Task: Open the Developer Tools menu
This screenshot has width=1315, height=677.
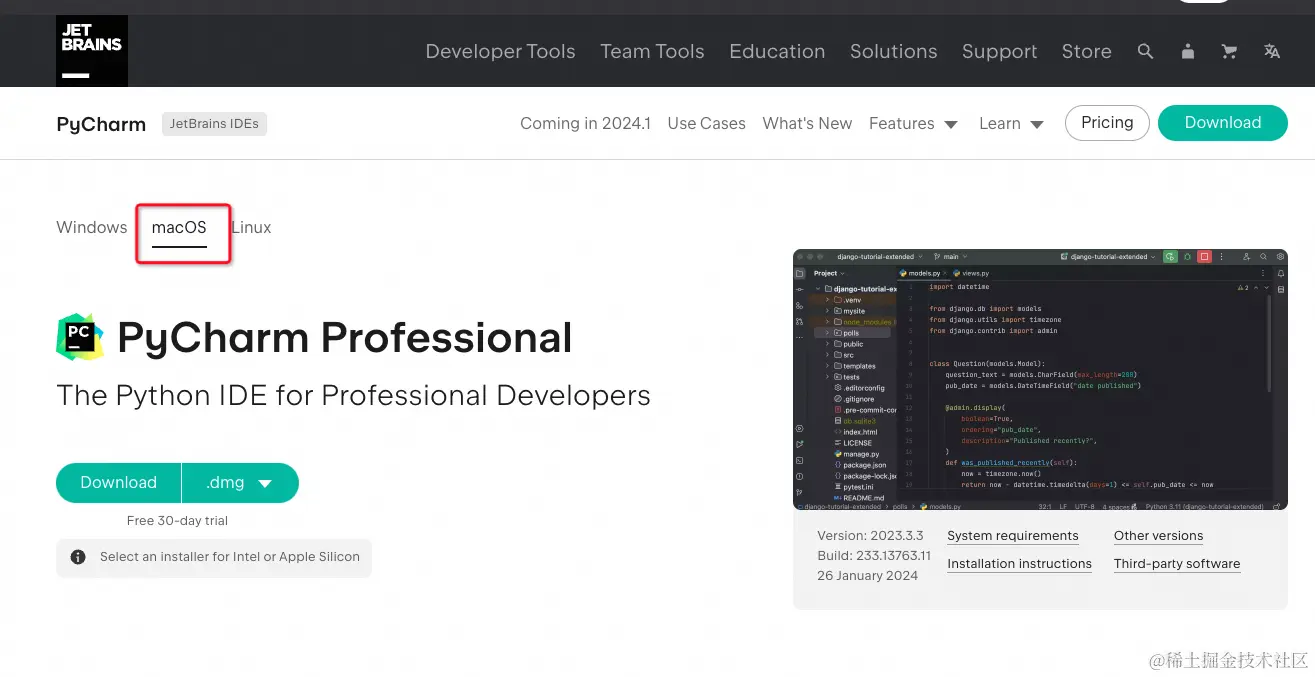Action: pyautogui.click(x=500, y=51)
